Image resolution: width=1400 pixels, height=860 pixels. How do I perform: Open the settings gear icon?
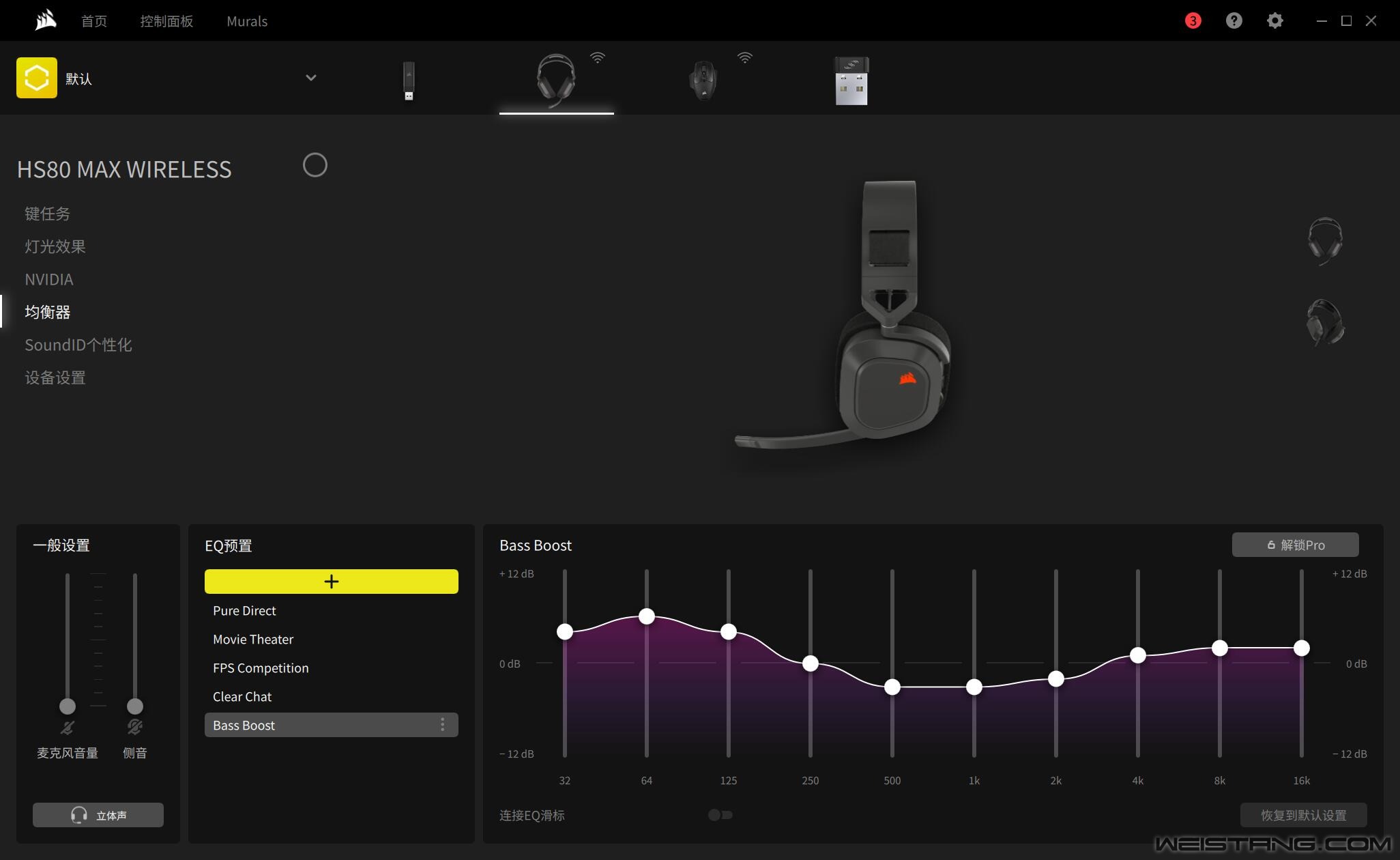[x=1274, y=20]
